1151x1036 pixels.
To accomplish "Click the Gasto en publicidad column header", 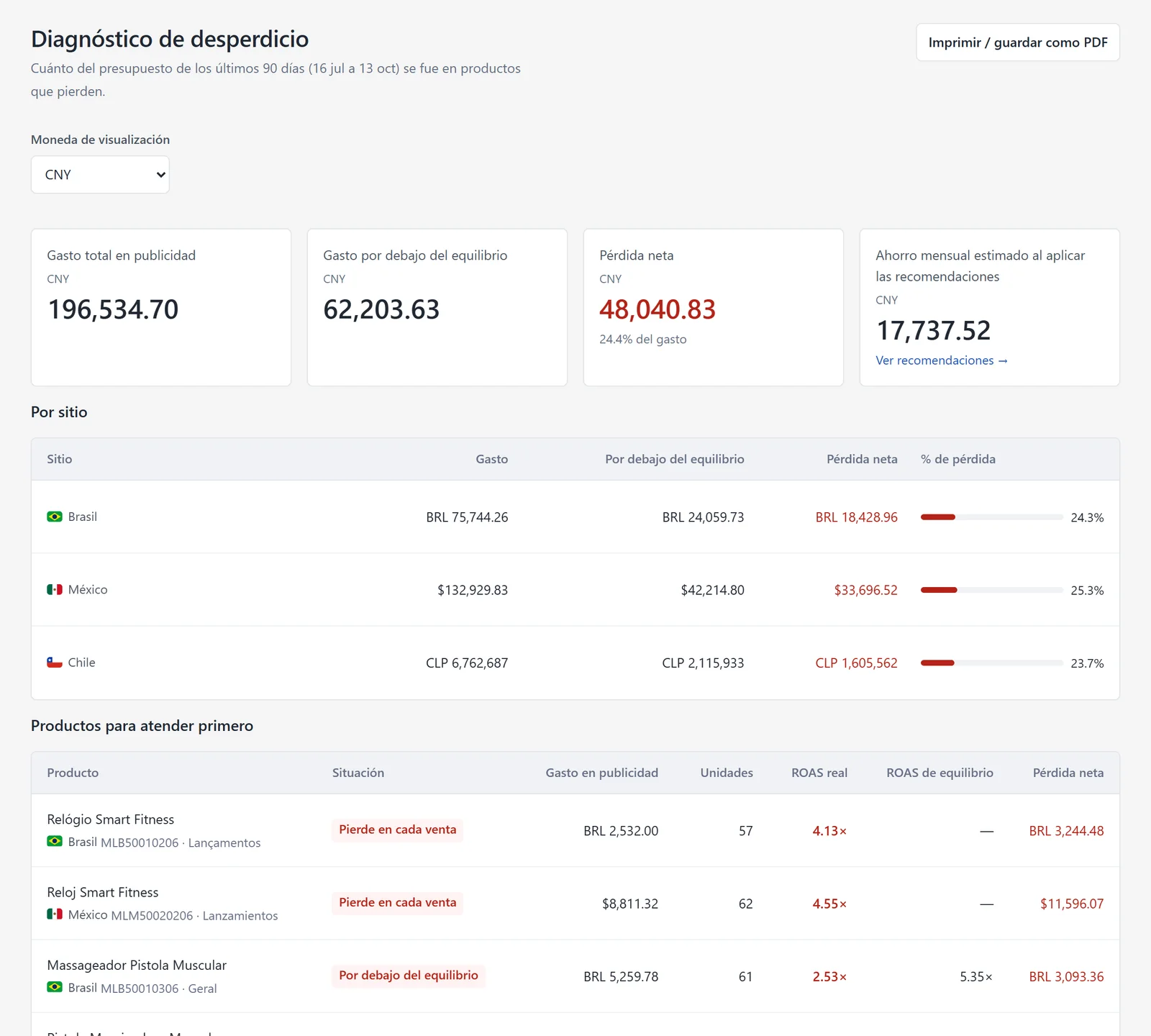I will tap(602, 773).
